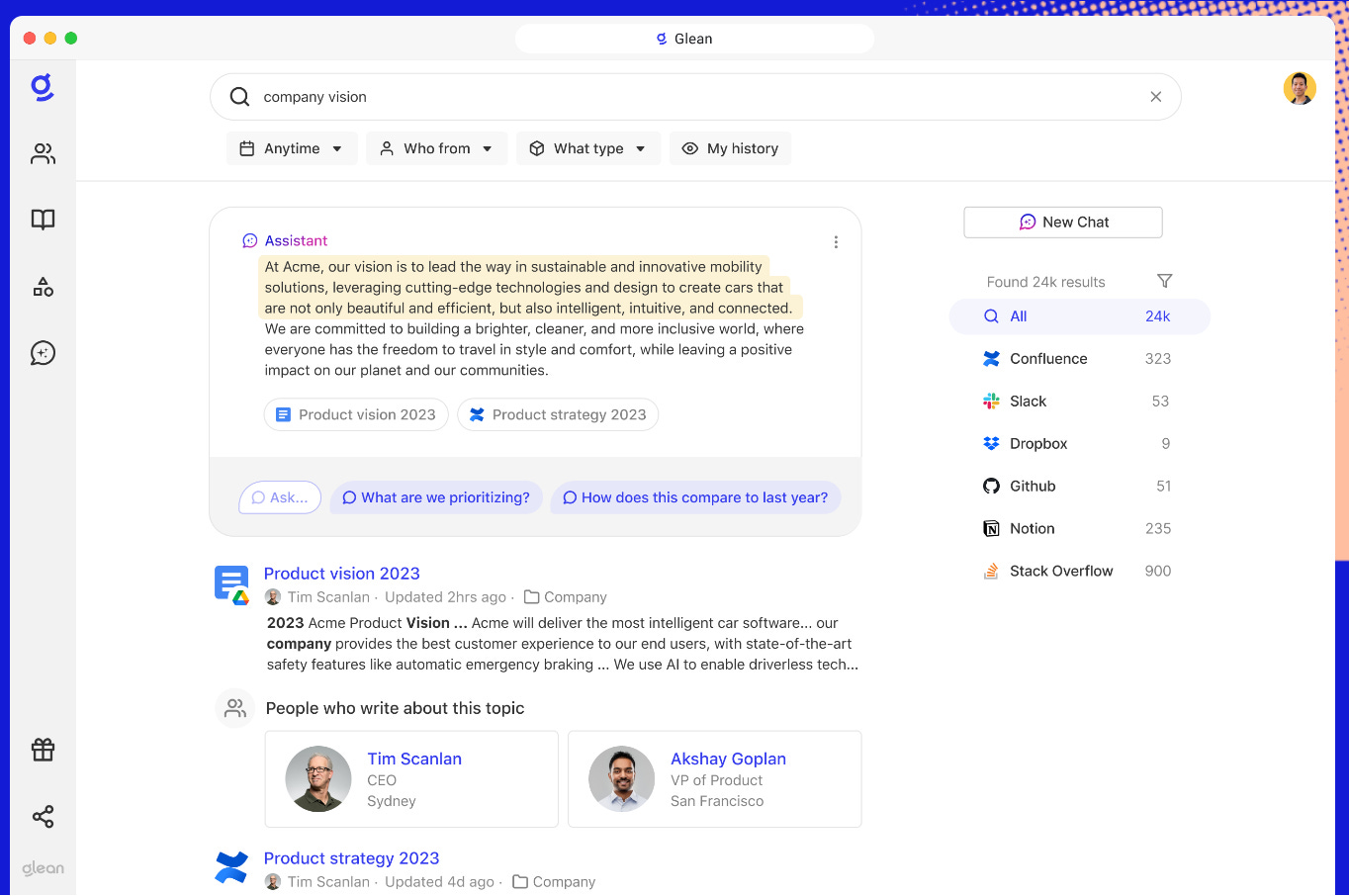The image size is (1349, 896).
Task: Open the People directory icon in sidebar
Action: pyautogui.click(x=43, y=153)
